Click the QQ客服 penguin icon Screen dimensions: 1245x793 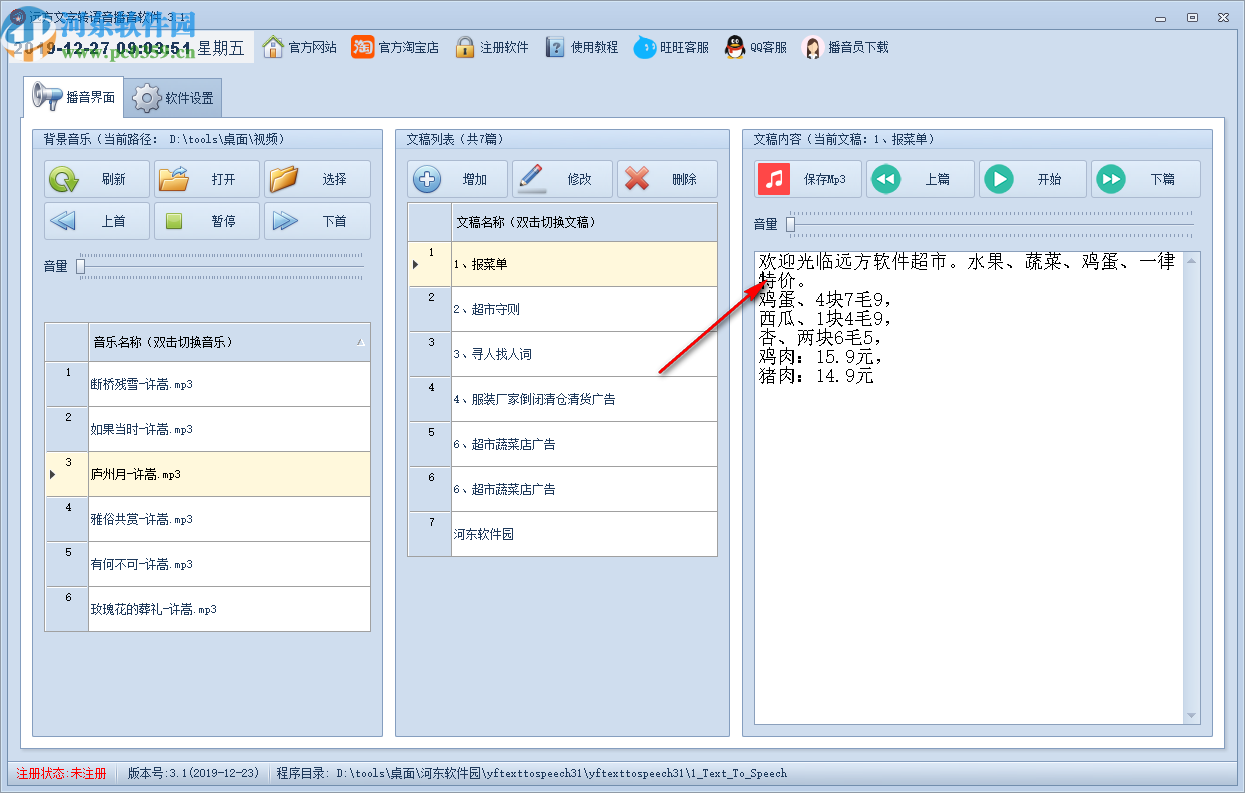735,47
